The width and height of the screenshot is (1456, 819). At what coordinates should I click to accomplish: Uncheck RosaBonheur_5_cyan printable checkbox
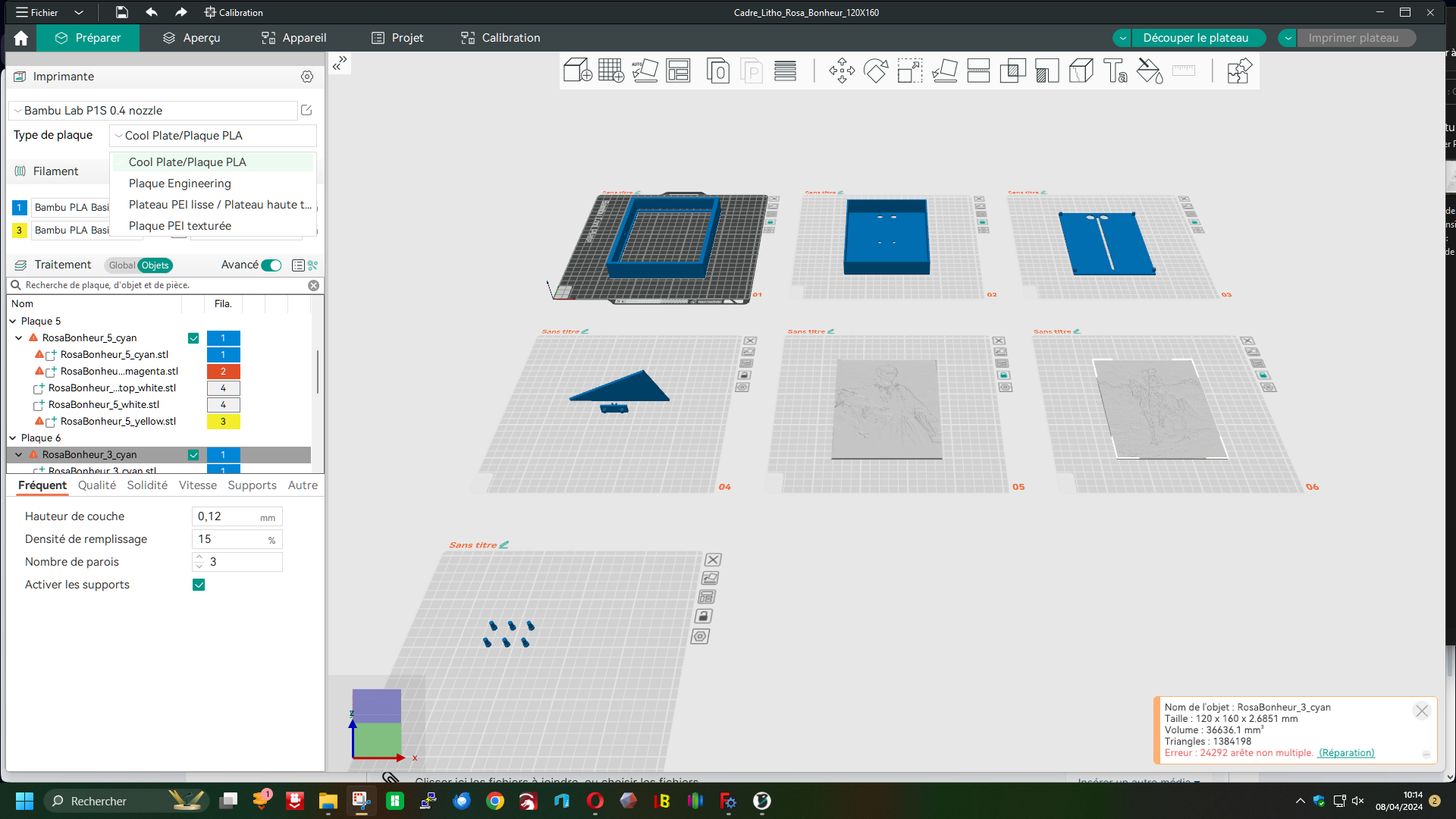coord(193,338)
